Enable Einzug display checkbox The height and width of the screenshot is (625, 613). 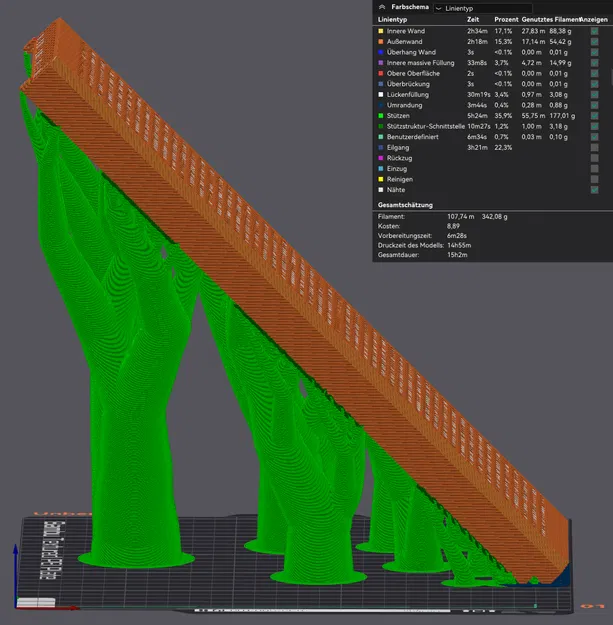pos(594,169)
